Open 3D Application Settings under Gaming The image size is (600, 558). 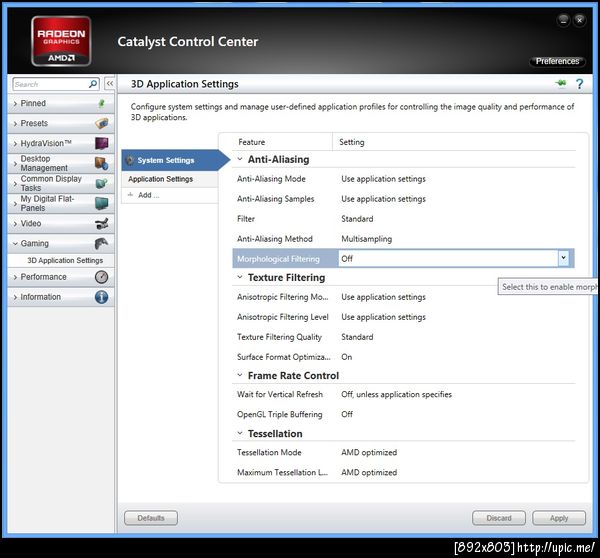pyautogui.click(x=65, y=260)
